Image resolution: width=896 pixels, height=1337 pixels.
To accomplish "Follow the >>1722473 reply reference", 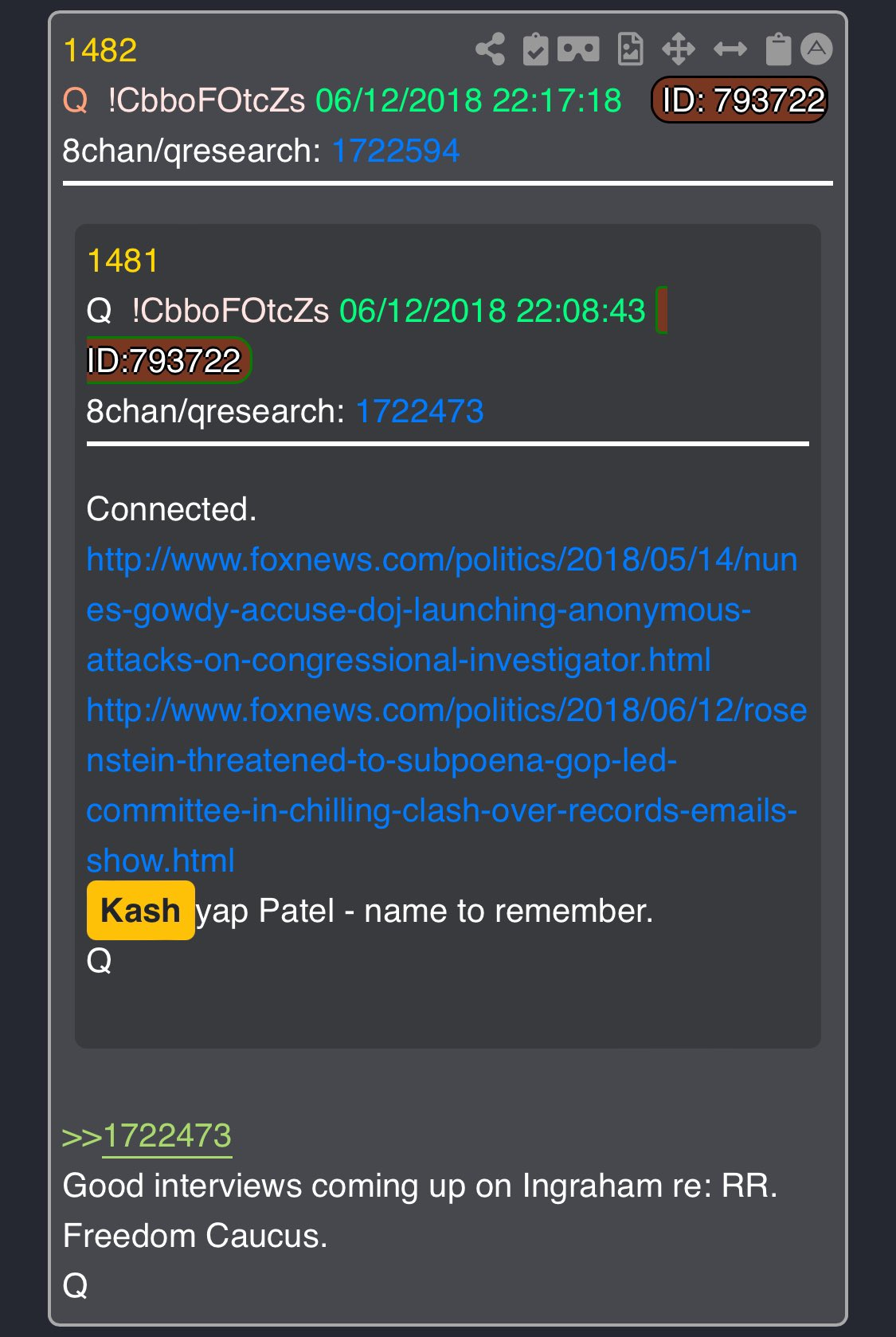I will 167,1135.
